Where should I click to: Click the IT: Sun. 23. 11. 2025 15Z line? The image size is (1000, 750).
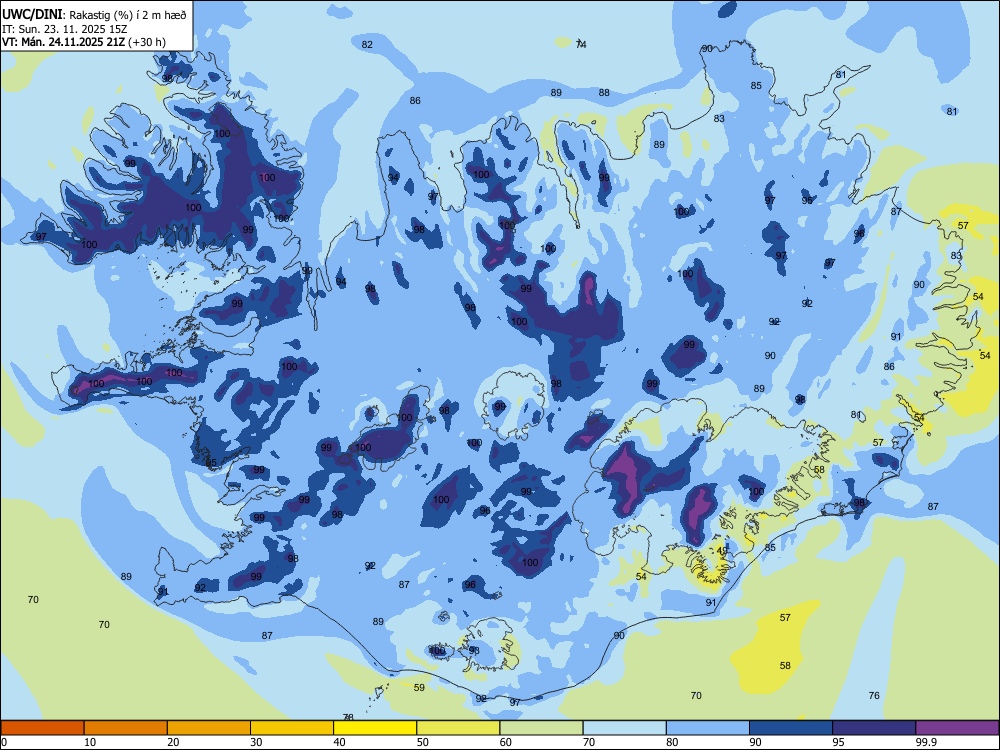[x=65, y=29]
